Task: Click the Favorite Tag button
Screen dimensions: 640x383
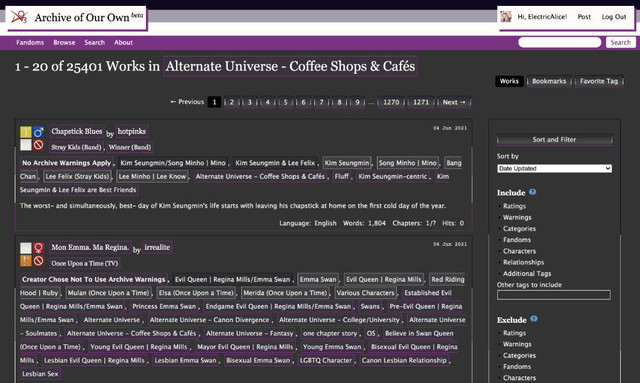Action: click(x=599, y=81)
